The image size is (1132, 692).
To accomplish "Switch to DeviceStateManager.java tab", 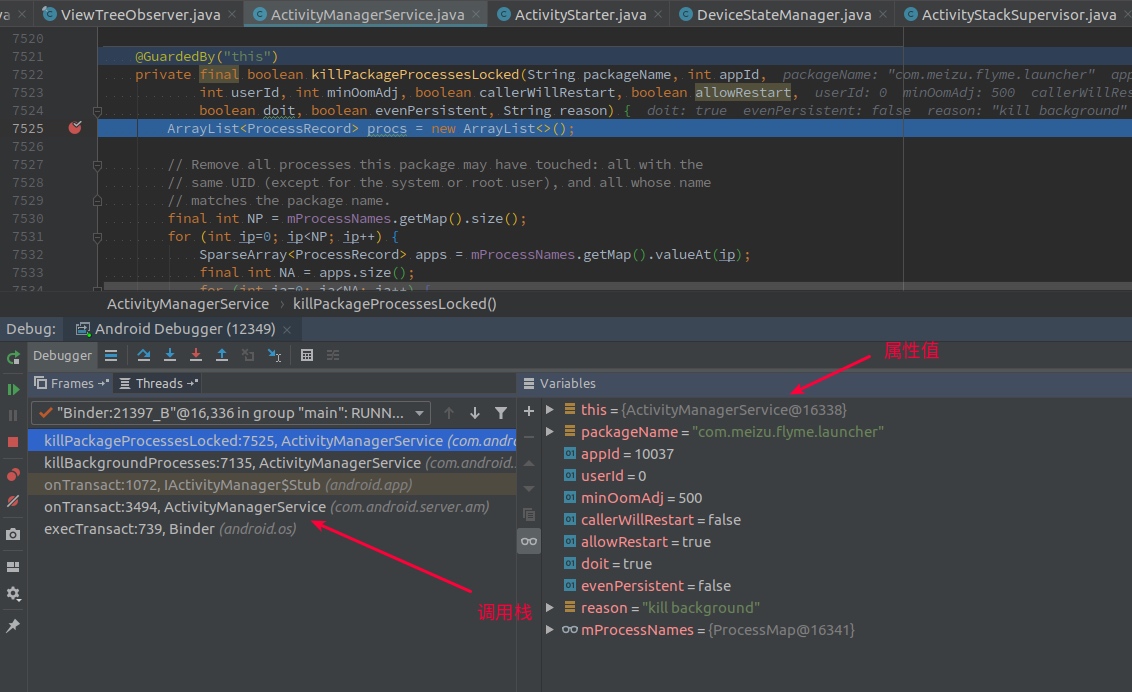I will pyautogui.click(x=783, y=14).
